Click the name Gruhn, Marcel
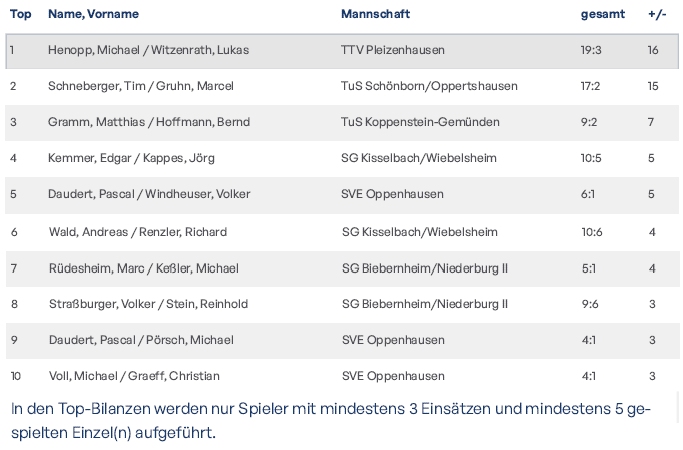Screen dimensions: 683x450 click(x=200, y=86)
